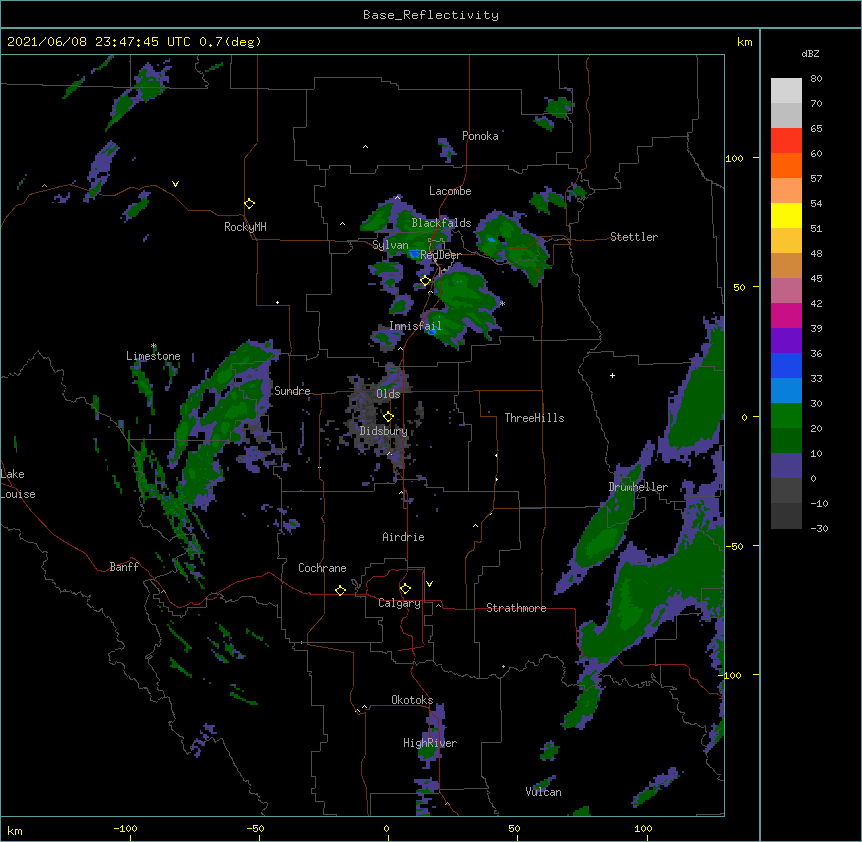Click the Vulcan town label
This screenshot has width=862, height=842.
click(543, 792)
